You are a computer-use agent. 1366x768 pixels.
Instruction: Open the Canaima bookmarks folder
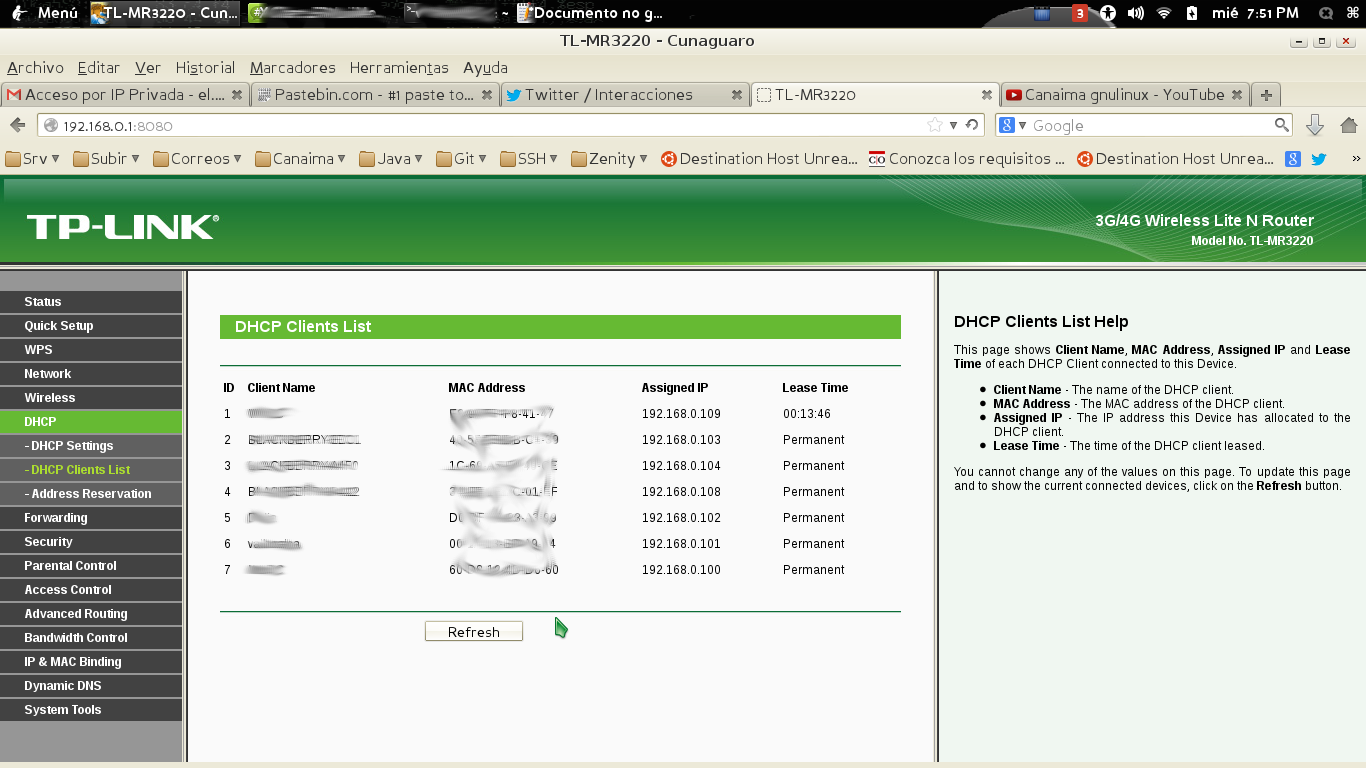pos(301,159)
